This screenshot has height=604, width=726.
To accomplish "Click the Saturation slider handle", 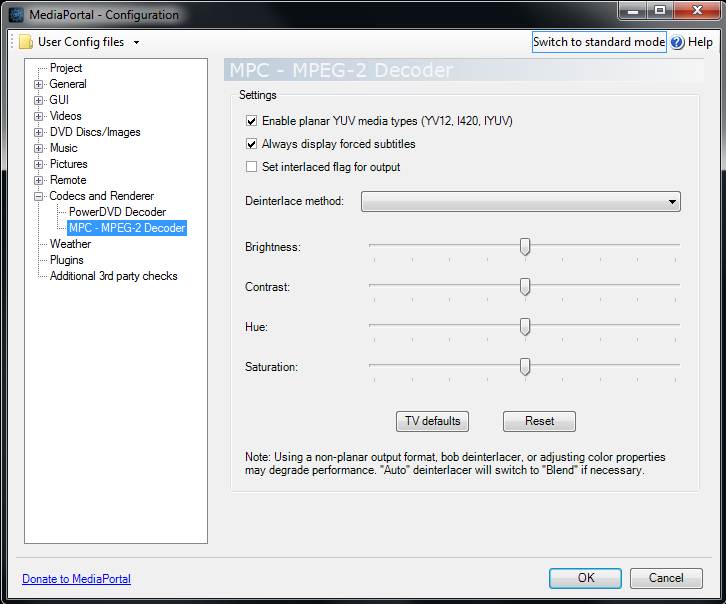I will click(525, 367).
